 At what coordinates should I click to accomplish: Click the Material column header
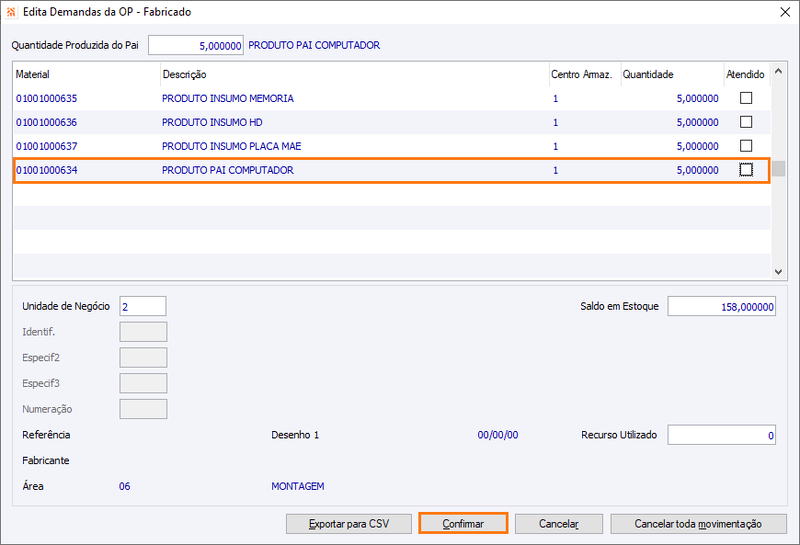pos(87,75)
